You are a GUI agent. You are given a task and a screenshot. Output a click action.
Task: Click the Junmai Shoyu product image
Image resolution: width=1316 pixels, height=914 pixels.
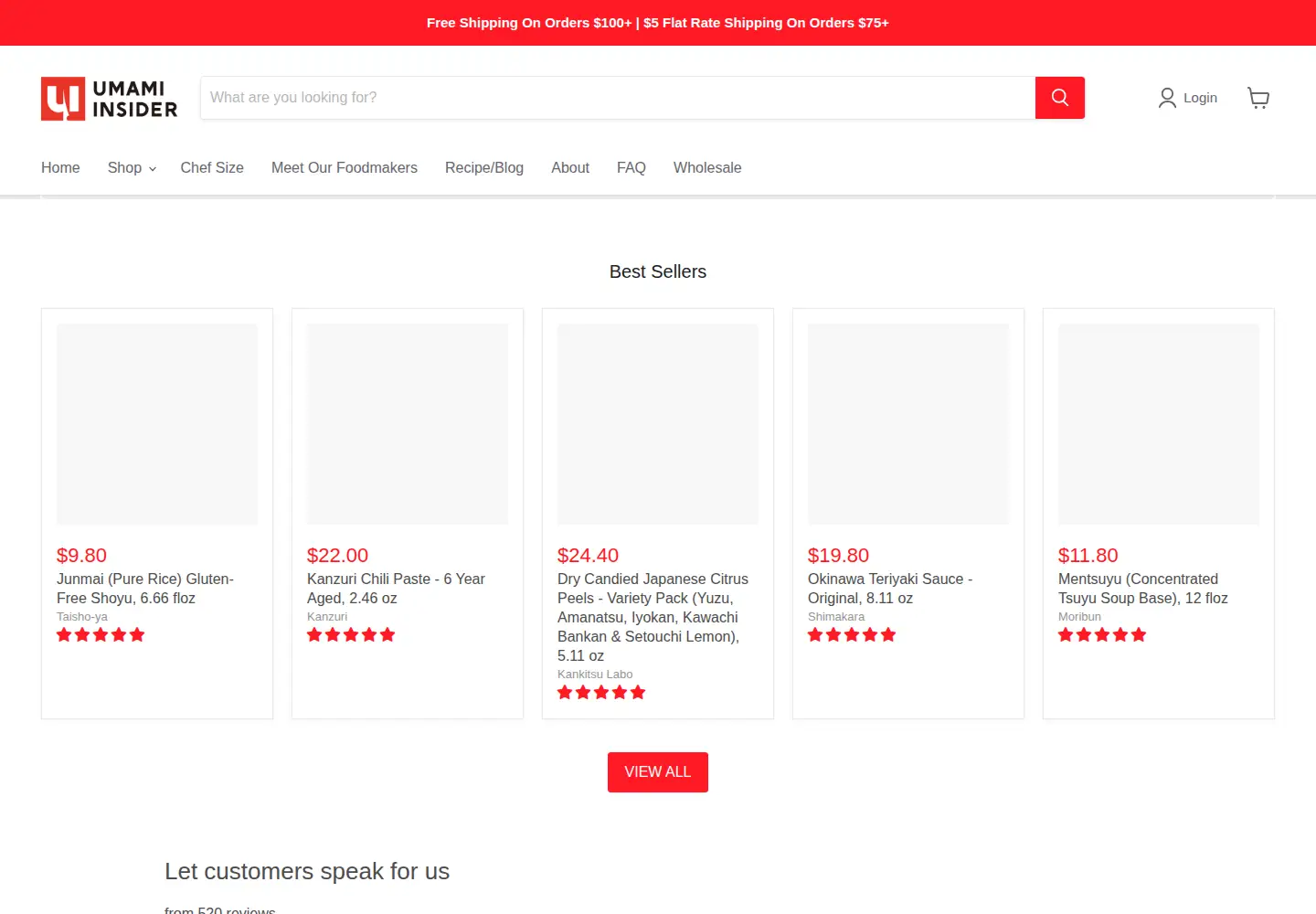157,424
